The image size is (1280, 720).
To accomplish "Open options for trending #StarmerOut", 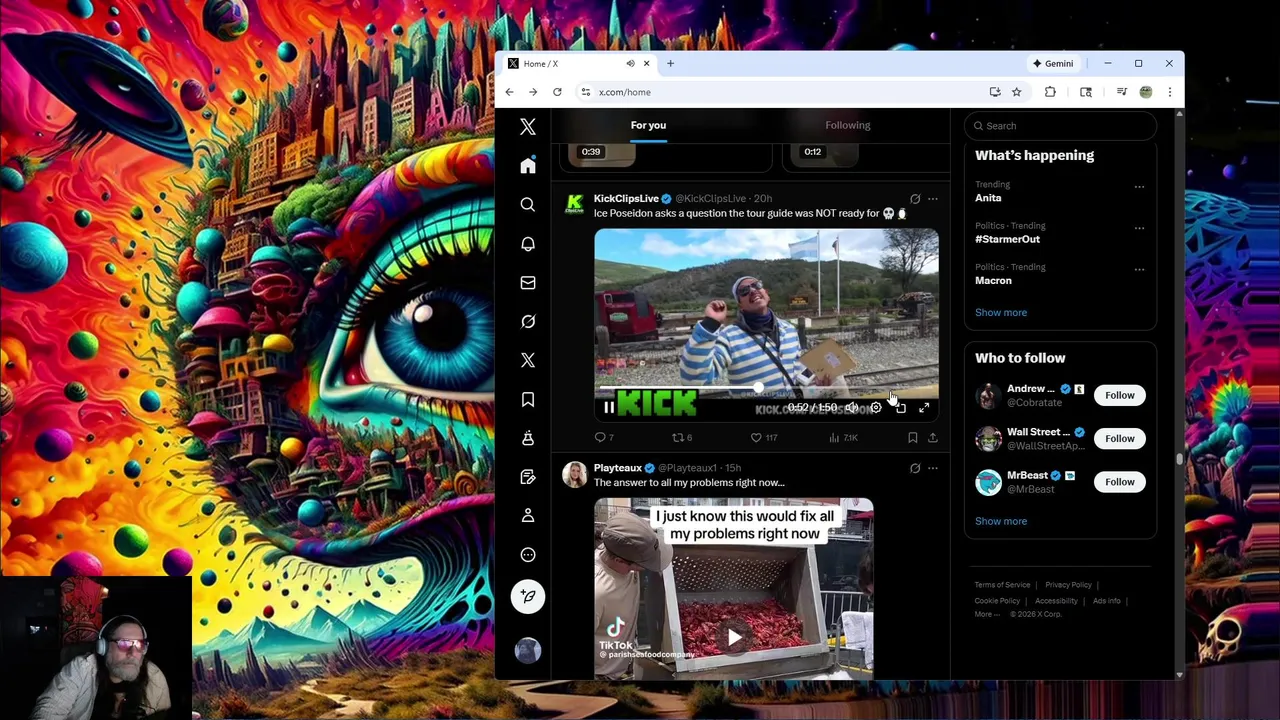I will pyautogui.click(x=1139, y=228).
